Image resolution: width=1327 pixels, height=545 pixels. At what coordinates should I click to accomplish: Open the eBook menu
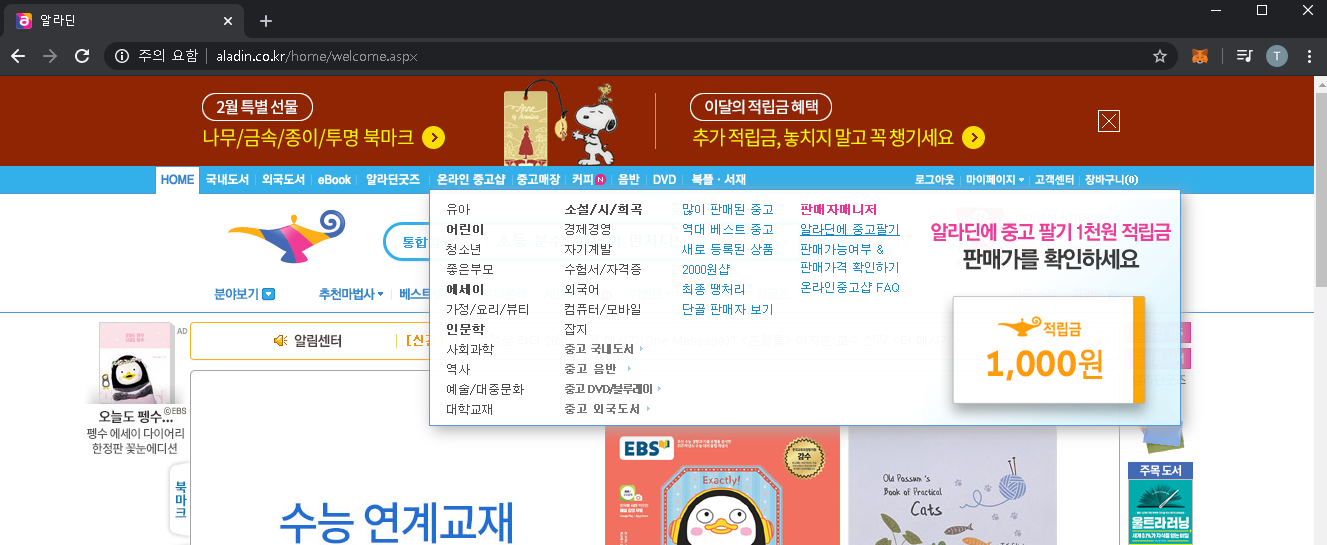(x=335, y=180)
